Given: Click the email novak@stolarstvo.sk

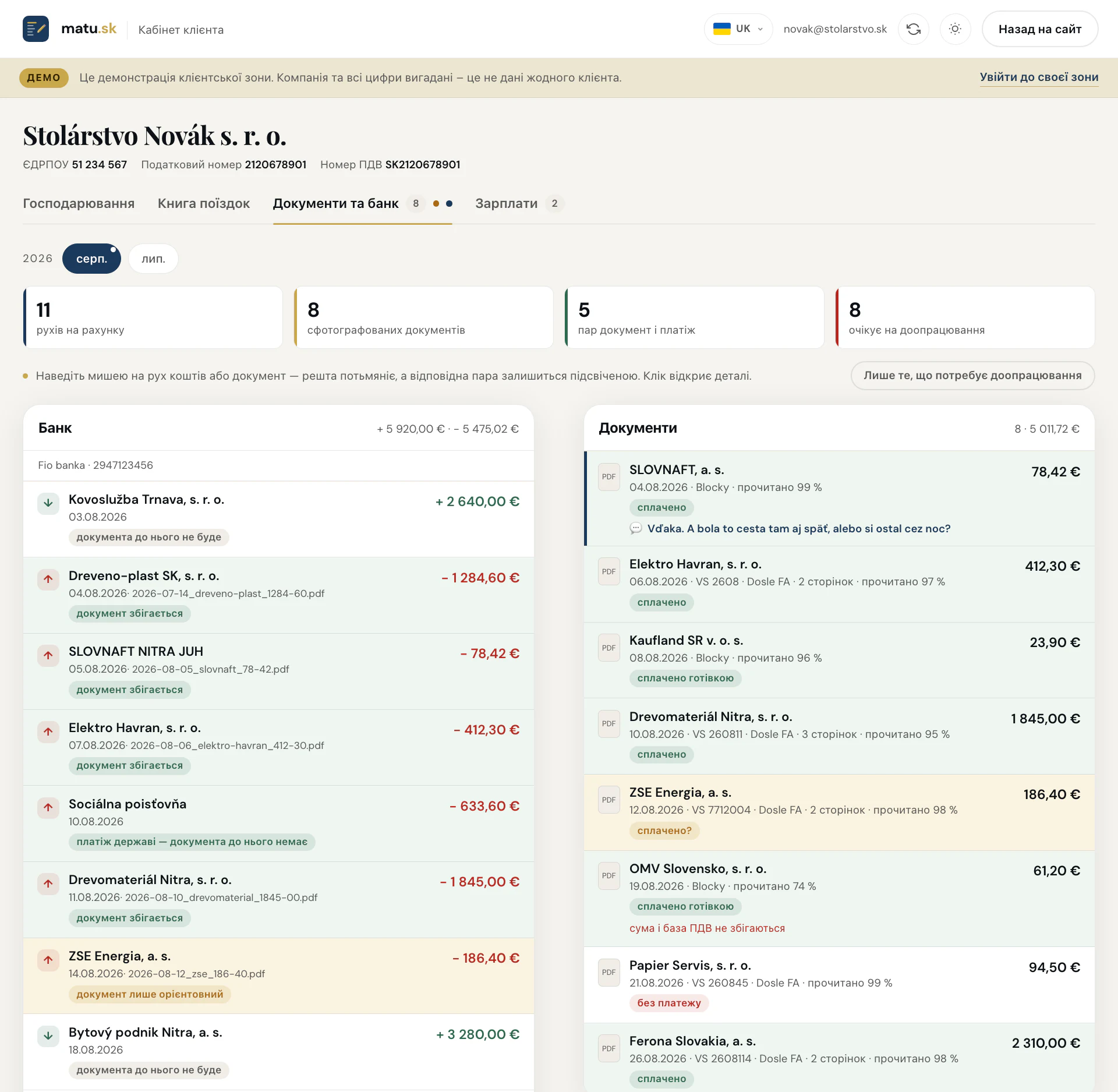Looking at the screenshot, I should tap(835, 29).
